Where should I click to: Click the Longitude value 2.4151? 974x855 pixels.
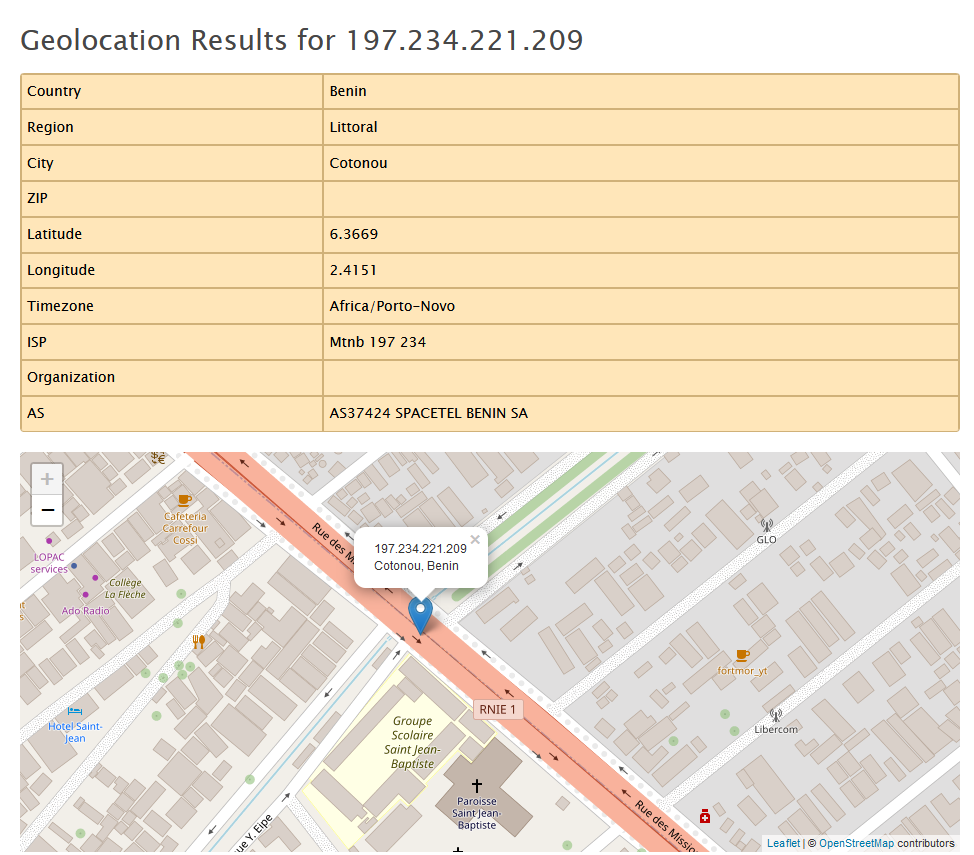[354, 270]
